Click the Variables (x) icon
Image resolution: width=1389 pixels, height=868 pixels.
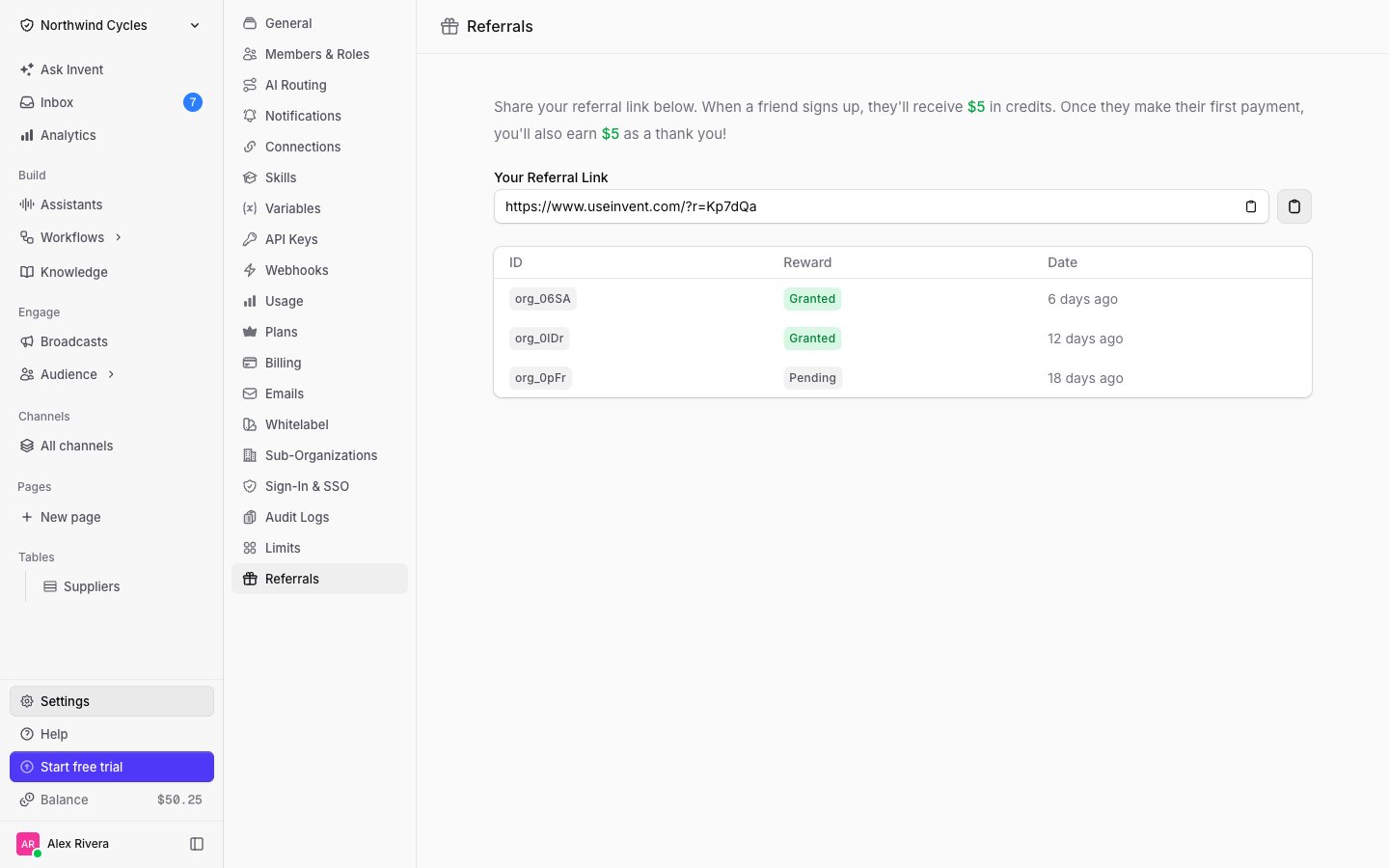(x=250, y=208)
